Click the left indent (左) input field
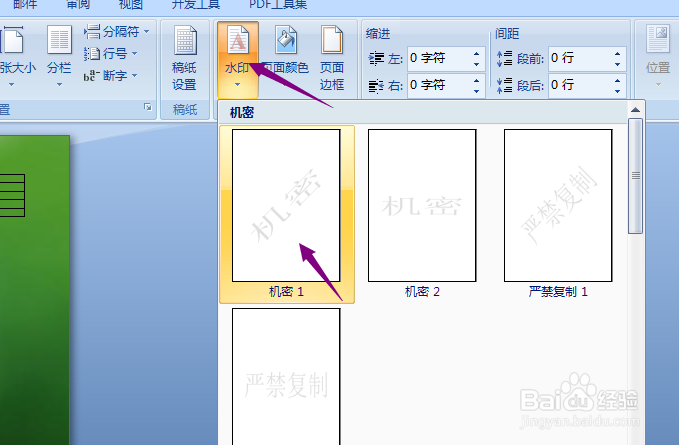679x445 pixels. [x=439, y=58]
